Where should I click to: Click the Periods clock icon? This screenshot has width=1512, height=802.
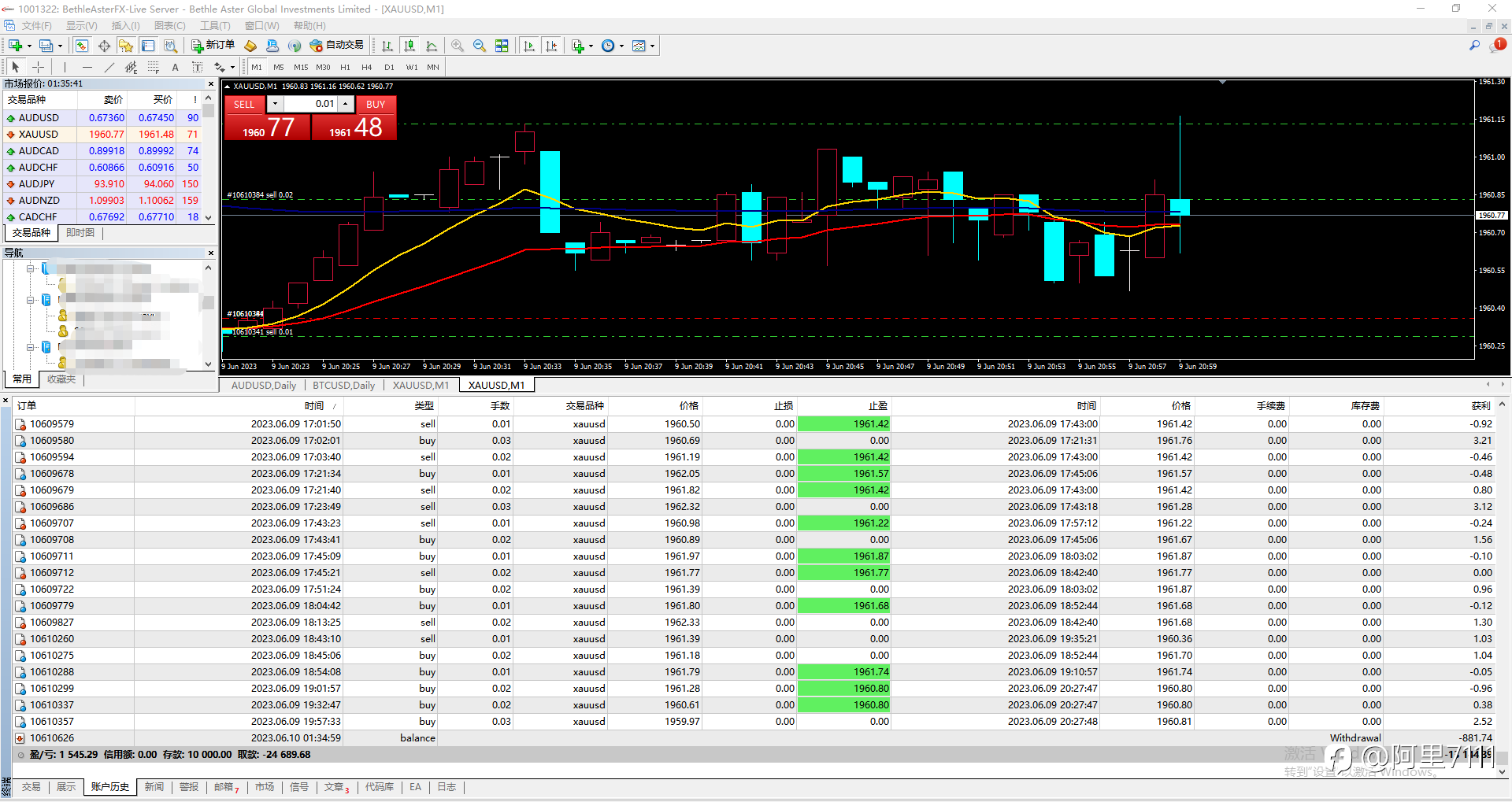pos(608,46)
